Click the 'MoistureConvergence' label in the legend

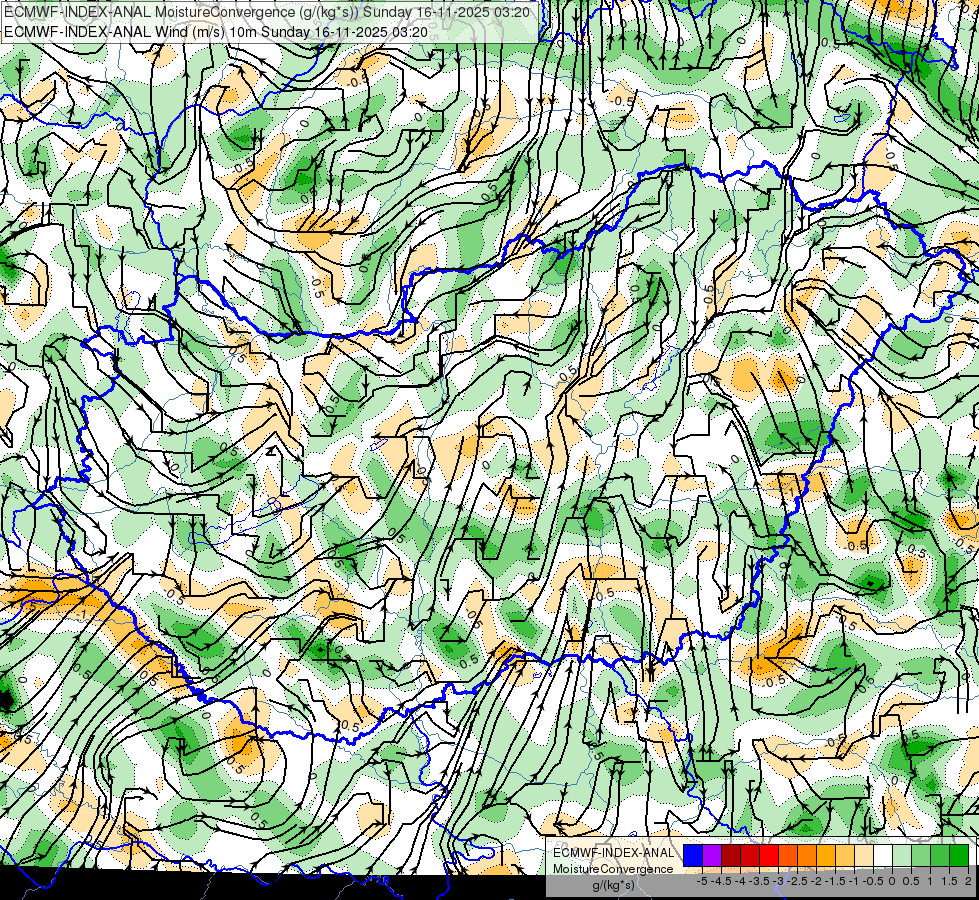click(x=613, y=869)
